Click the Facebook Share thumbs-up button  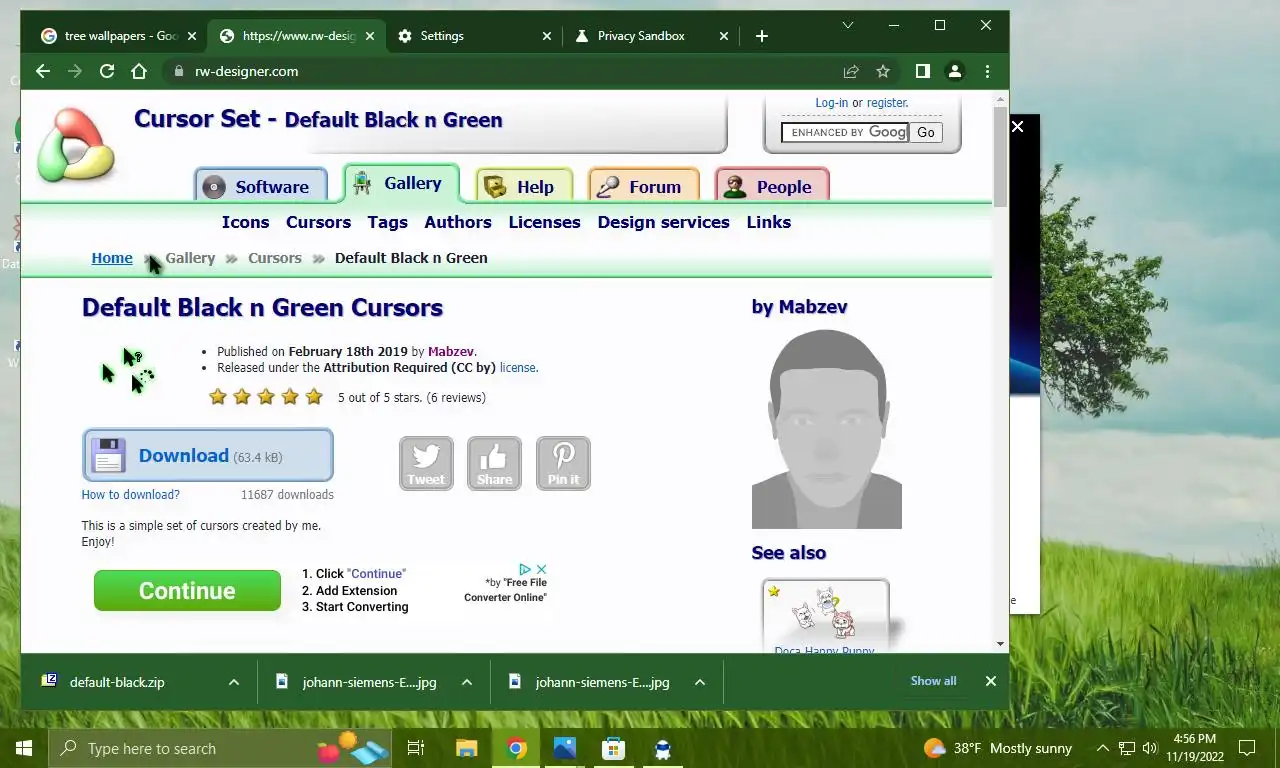click(x=494, y=463)
